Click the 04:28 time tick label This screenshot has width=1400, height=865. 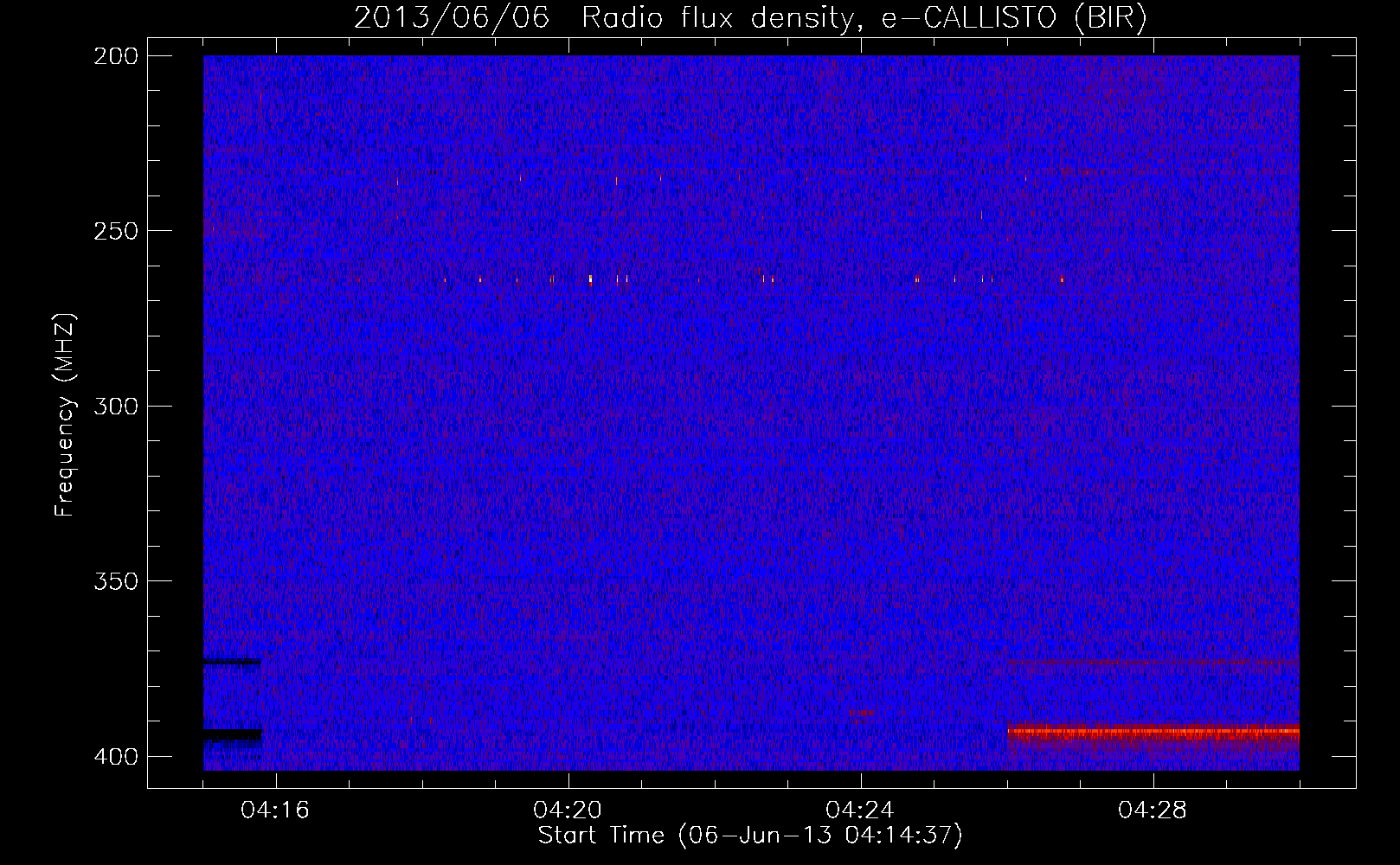click(1153, 810)
